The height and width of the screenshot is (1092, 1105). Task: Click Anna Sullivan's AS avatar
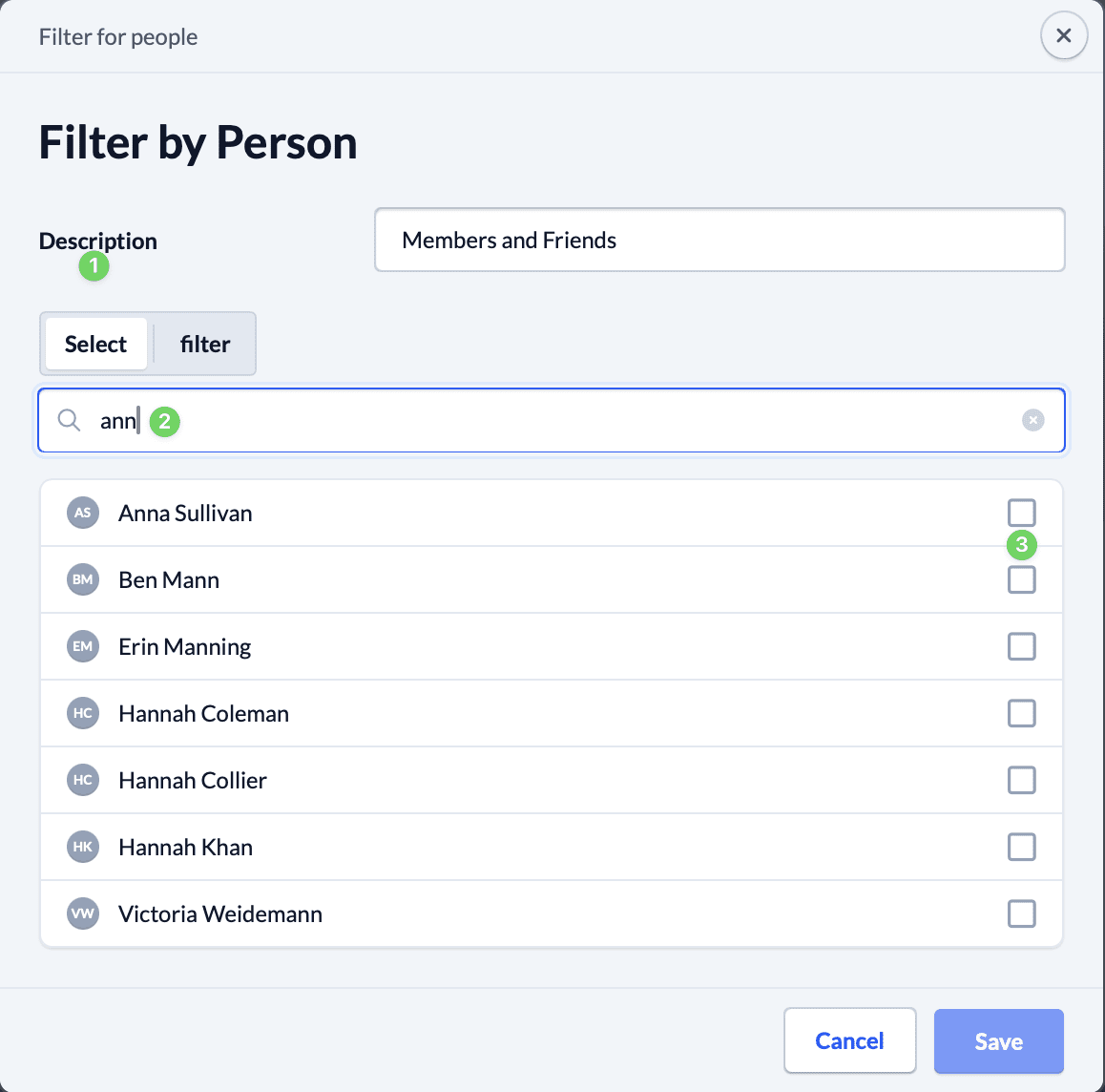[x=83, y=513]
